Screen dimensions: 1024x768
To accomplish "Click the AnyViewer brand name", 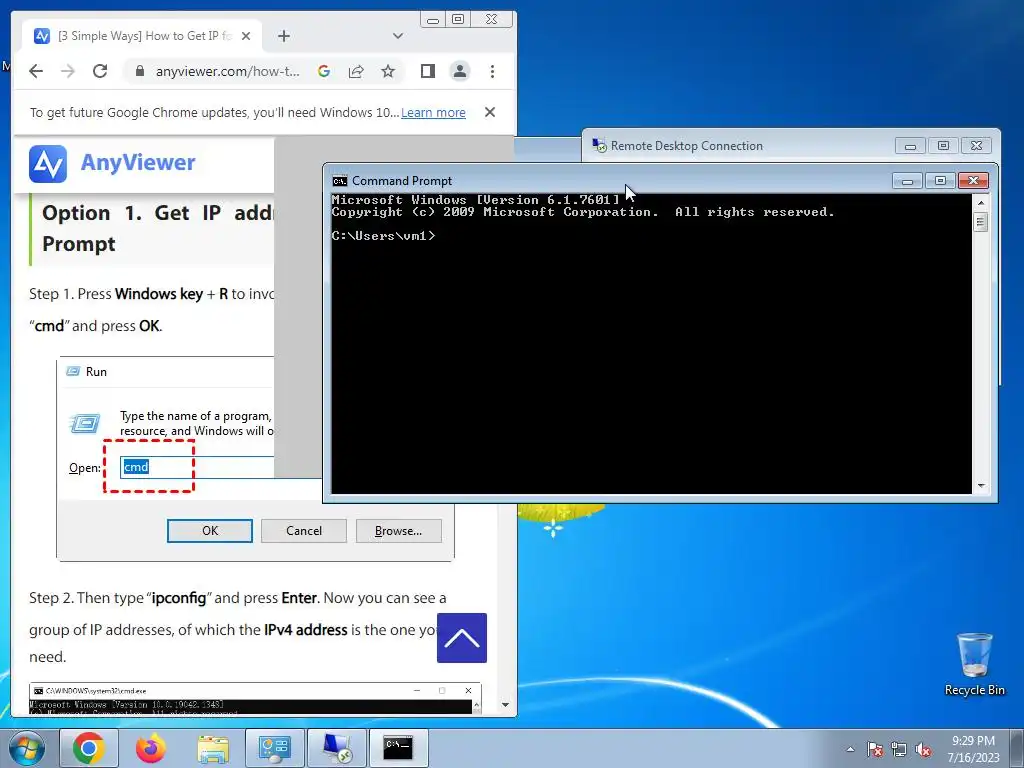I will click(x=138, y=163).
